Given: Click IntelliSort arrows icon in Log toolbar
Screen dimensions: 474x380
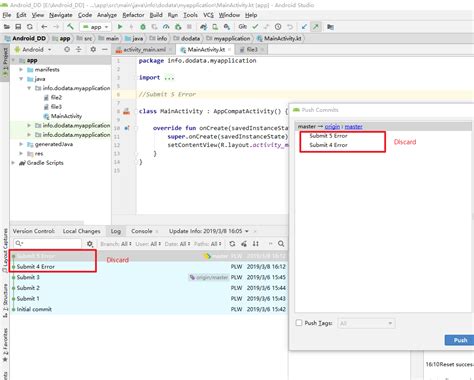Looking at the screenshot, I should coord(256,244).
